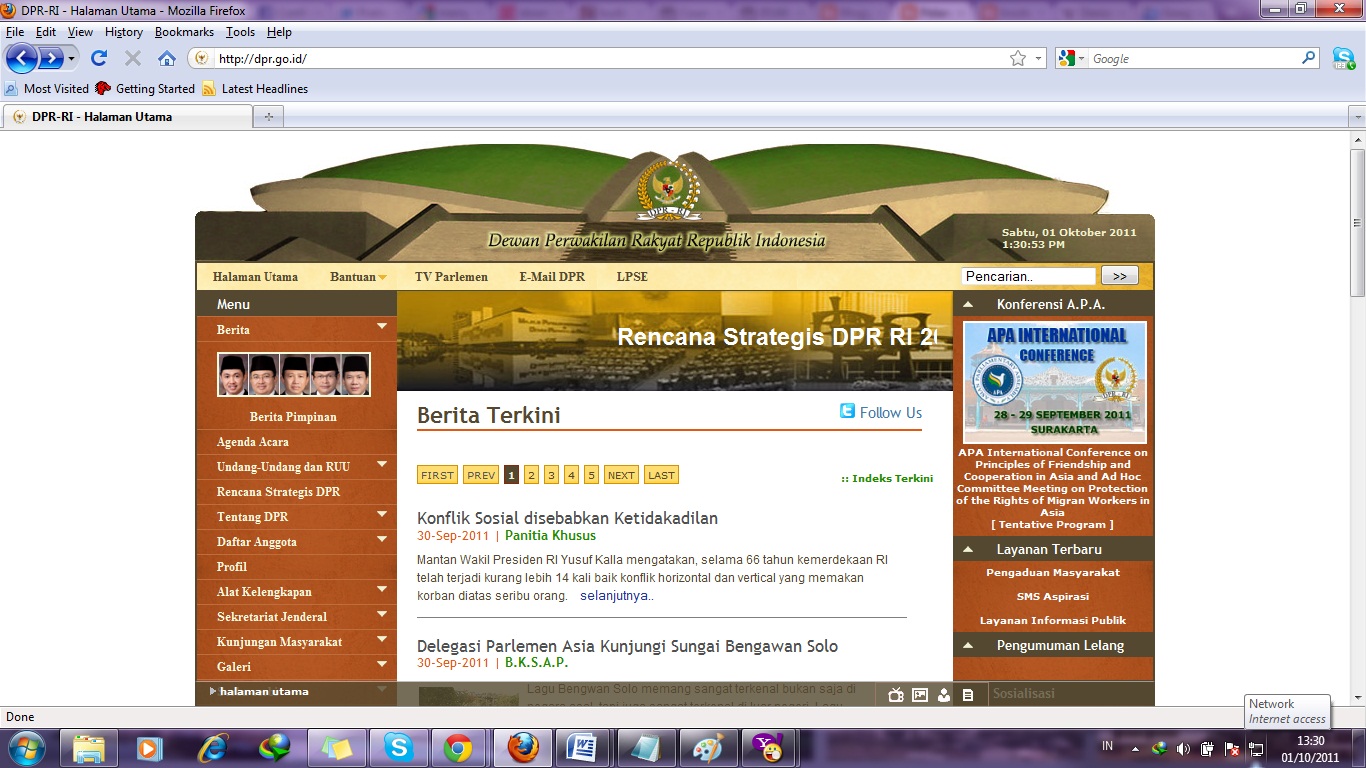Open the TV icon in bottom page bar
Screen dimensions: 1366x768
click(896, 695)
